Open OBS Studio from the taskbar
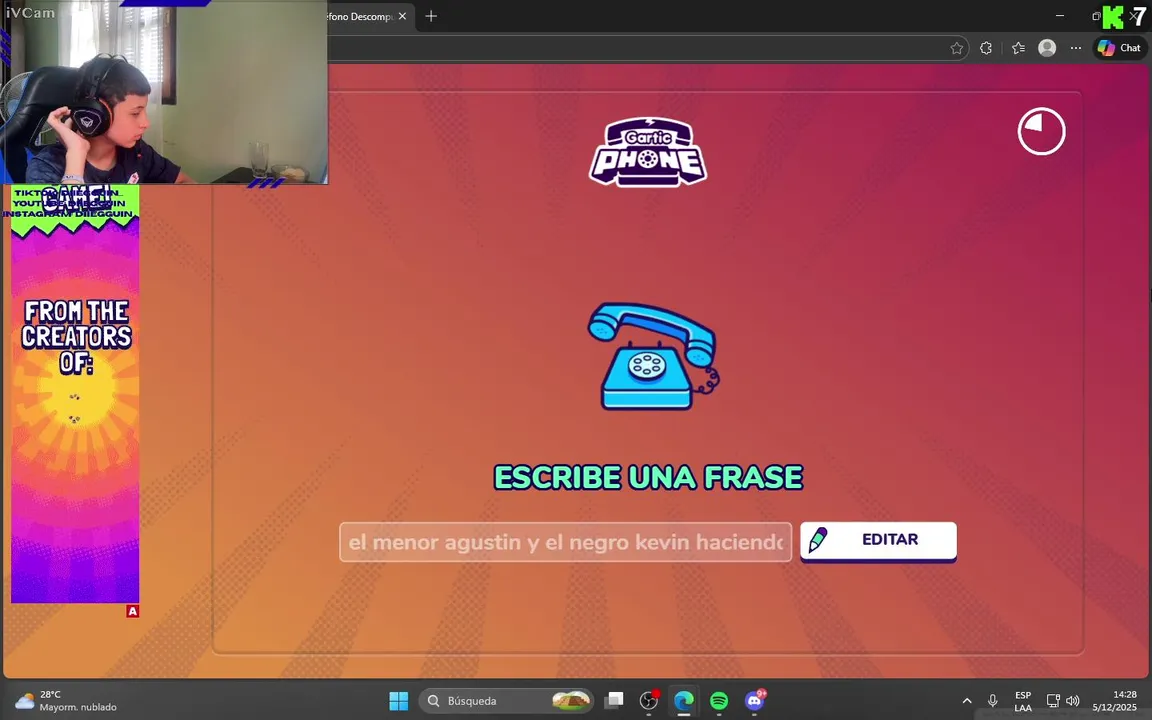The height and width of the screenshot is (720, 1152). (649, 701)
